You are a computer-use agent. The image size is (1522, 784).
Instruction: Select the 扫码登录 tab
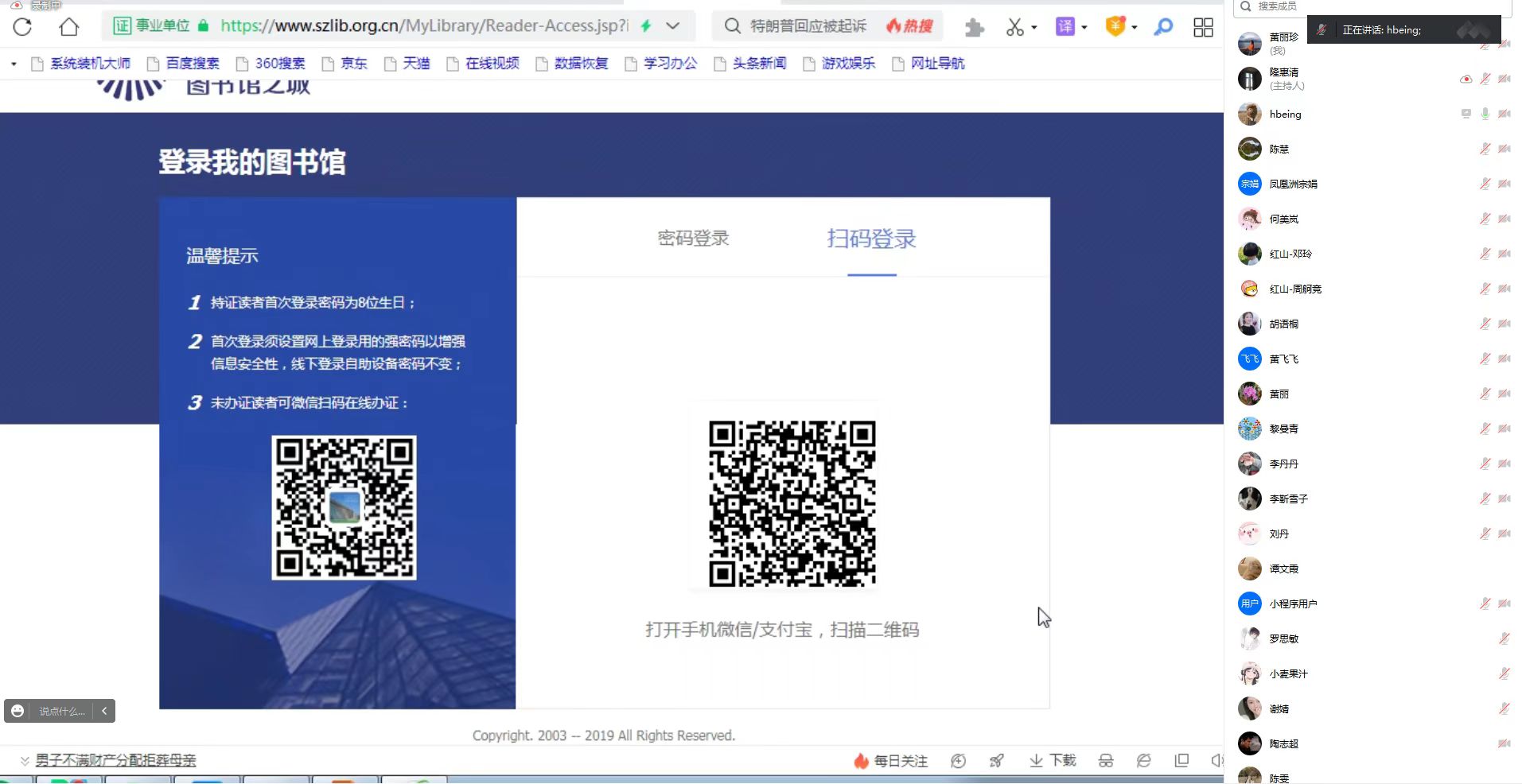pyautogui.click(x=871, y=239)
